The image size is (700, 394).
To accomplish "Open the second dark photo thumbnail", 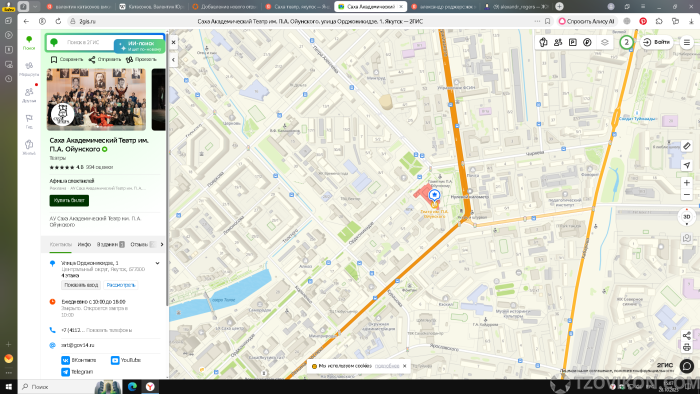I will [158, 100].
